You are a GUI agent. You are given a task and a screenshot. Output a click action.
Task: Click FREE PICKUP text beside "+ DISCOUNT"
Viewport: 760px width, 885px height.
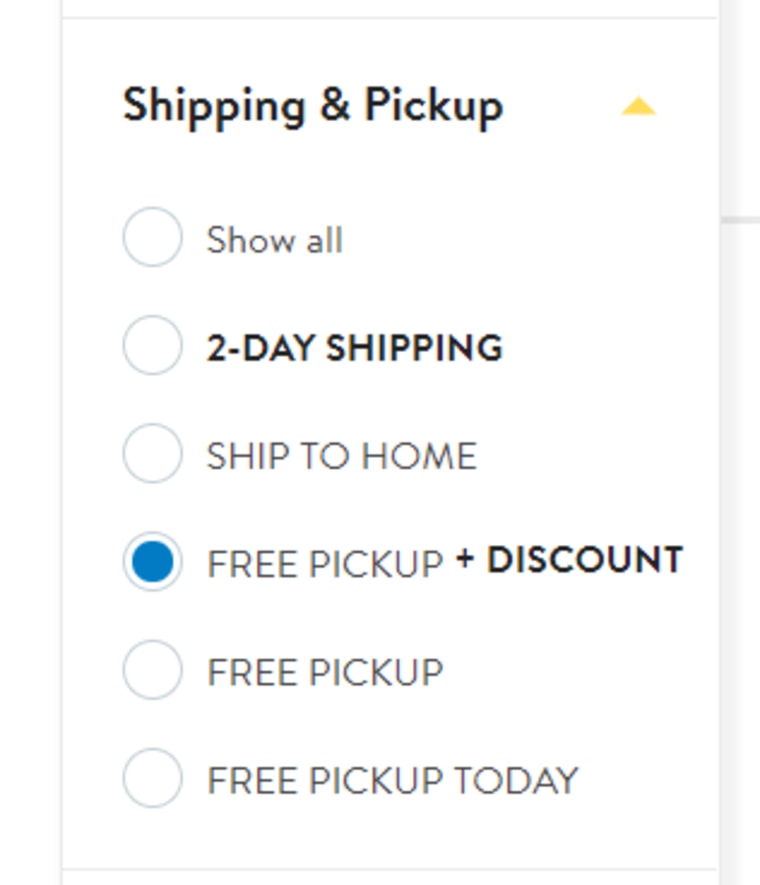pyautogui.click(x=324, y=564)
